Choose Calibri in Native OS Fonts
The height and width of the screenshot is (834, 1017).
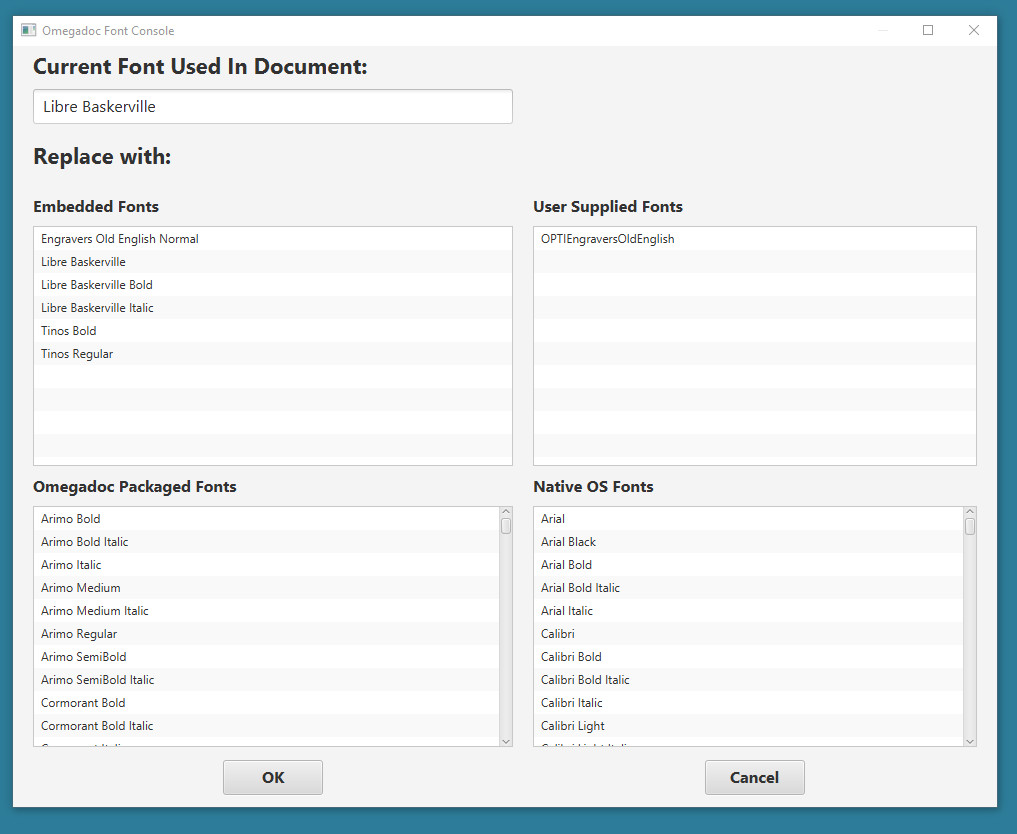click(749, 634)
